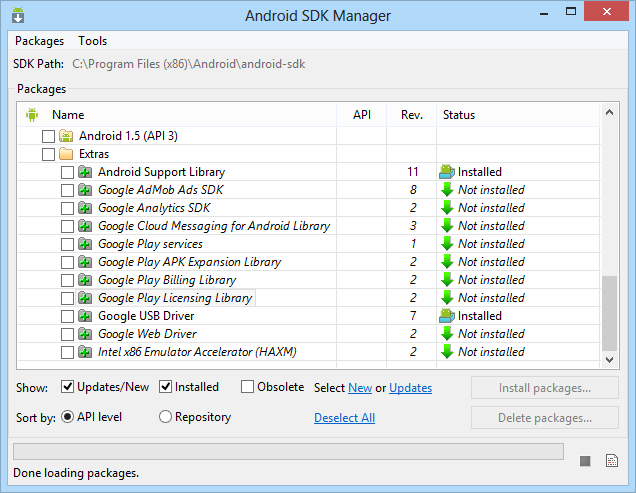This screenshot has height=493, width=636.
Task: Click the package icon for Google USB Driver
Action: [85, 316]
